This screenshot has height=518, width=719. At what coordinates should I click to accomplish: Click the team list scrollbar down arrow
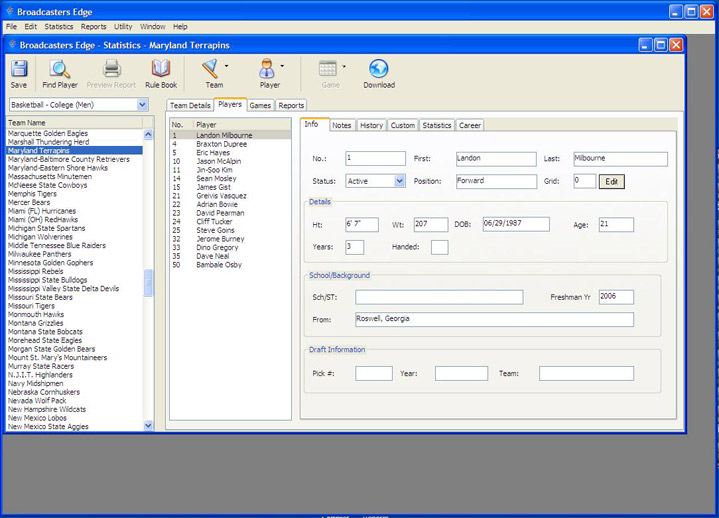coord(148,425)
